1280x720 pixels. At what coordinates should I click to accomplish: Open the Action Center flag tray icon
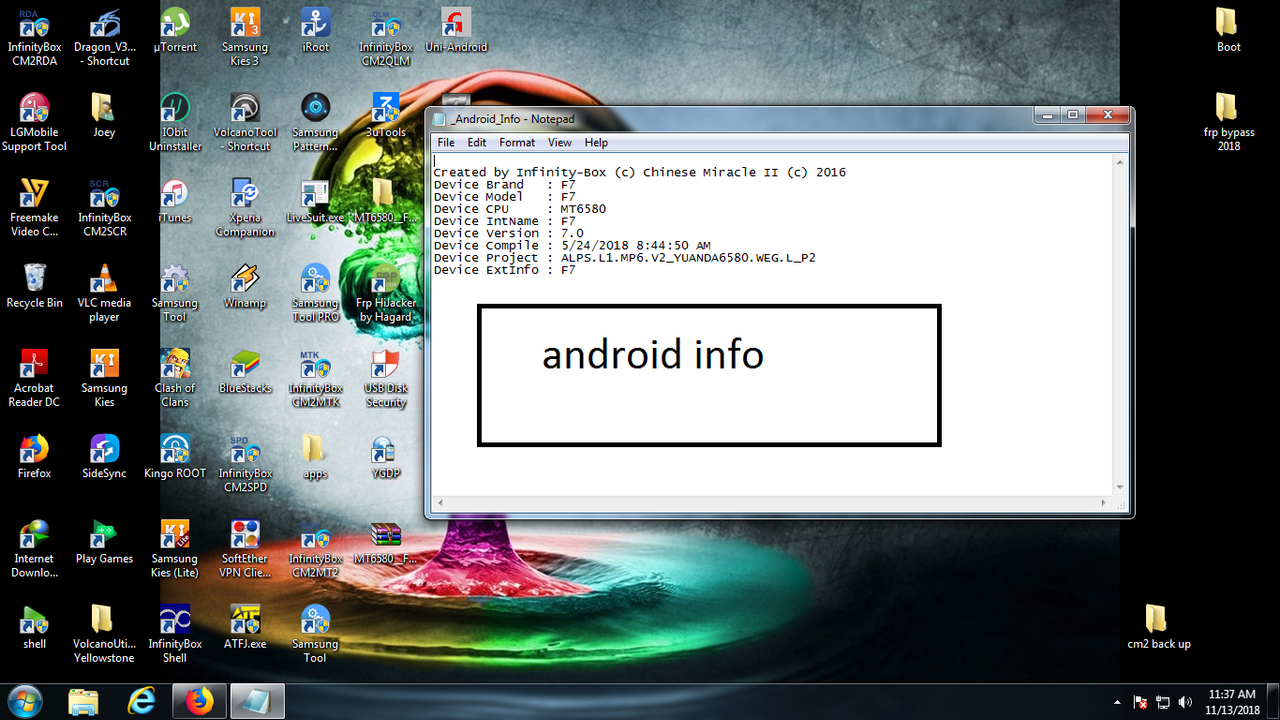1140,702
